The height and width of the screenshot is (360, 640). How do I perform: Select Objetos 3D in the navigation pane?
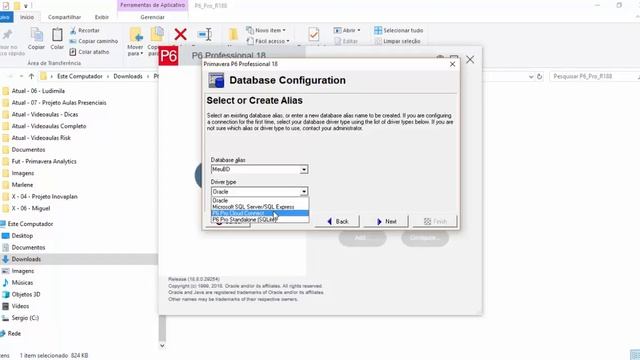(26, 294)
